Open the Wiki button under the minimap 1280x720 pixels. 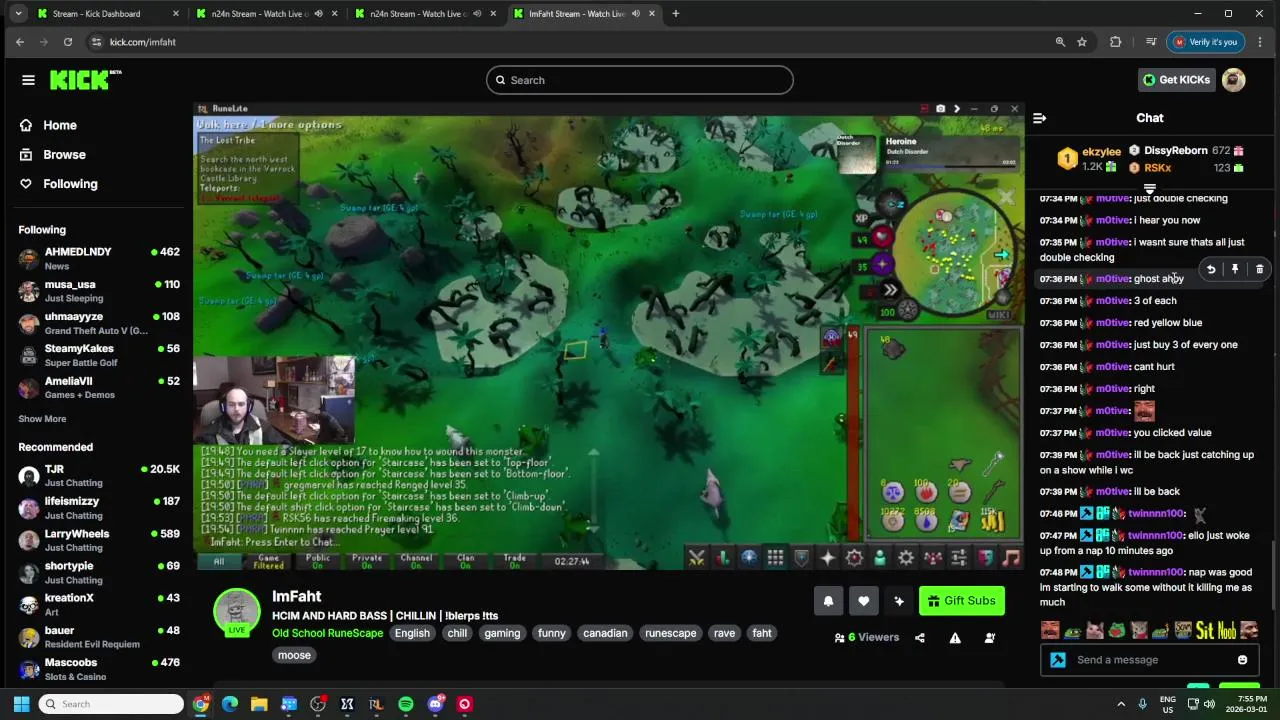click(999, 315)
